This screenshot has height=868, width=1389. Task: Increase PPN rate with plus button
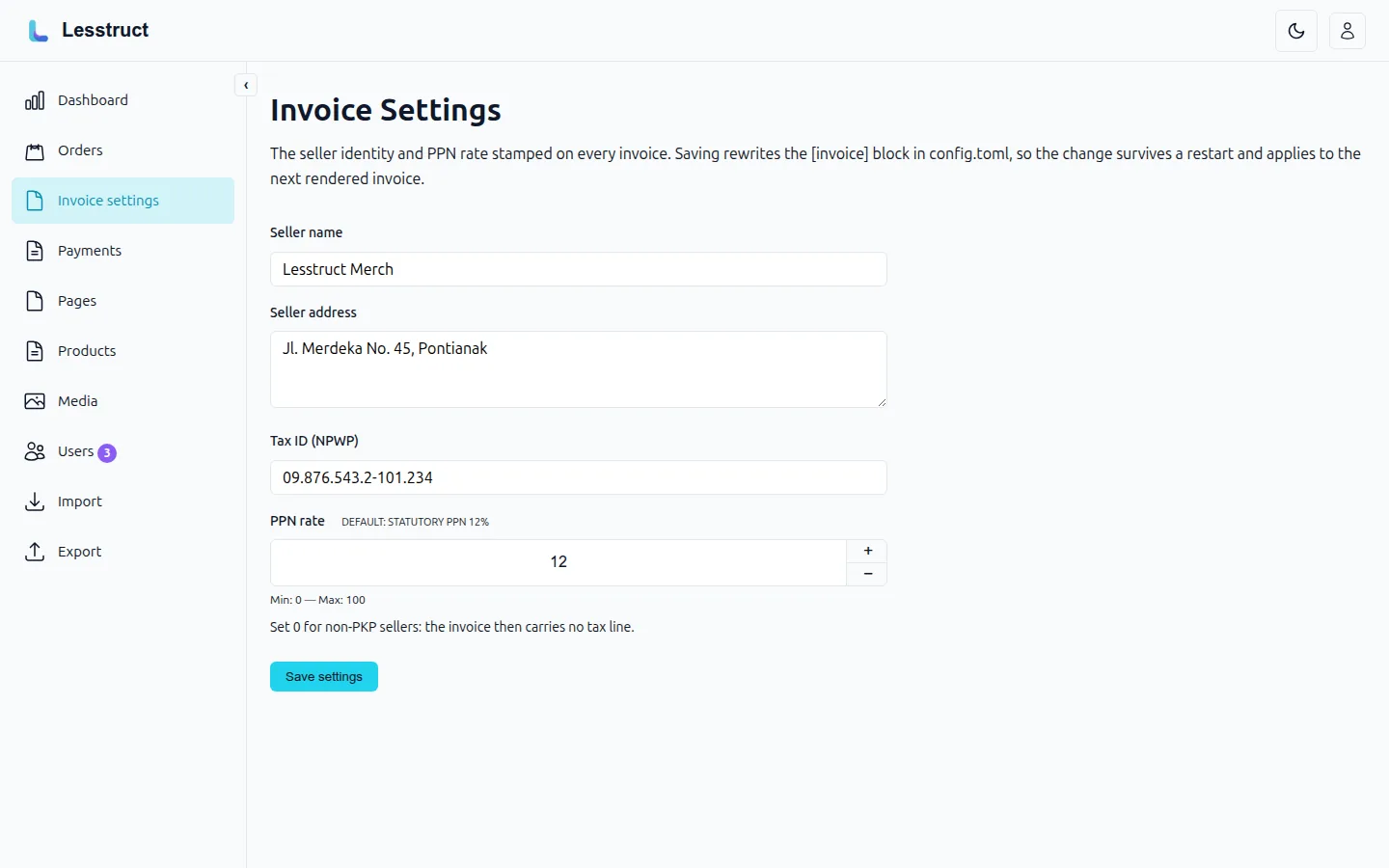coord(867,551)
